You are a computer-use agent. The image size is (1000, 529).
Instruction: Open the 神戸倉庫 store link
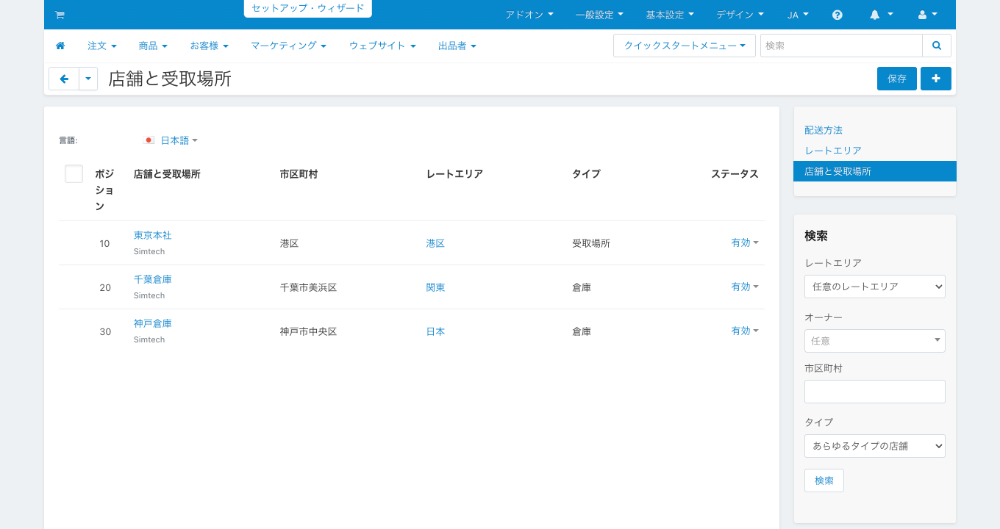pos(152,324)
